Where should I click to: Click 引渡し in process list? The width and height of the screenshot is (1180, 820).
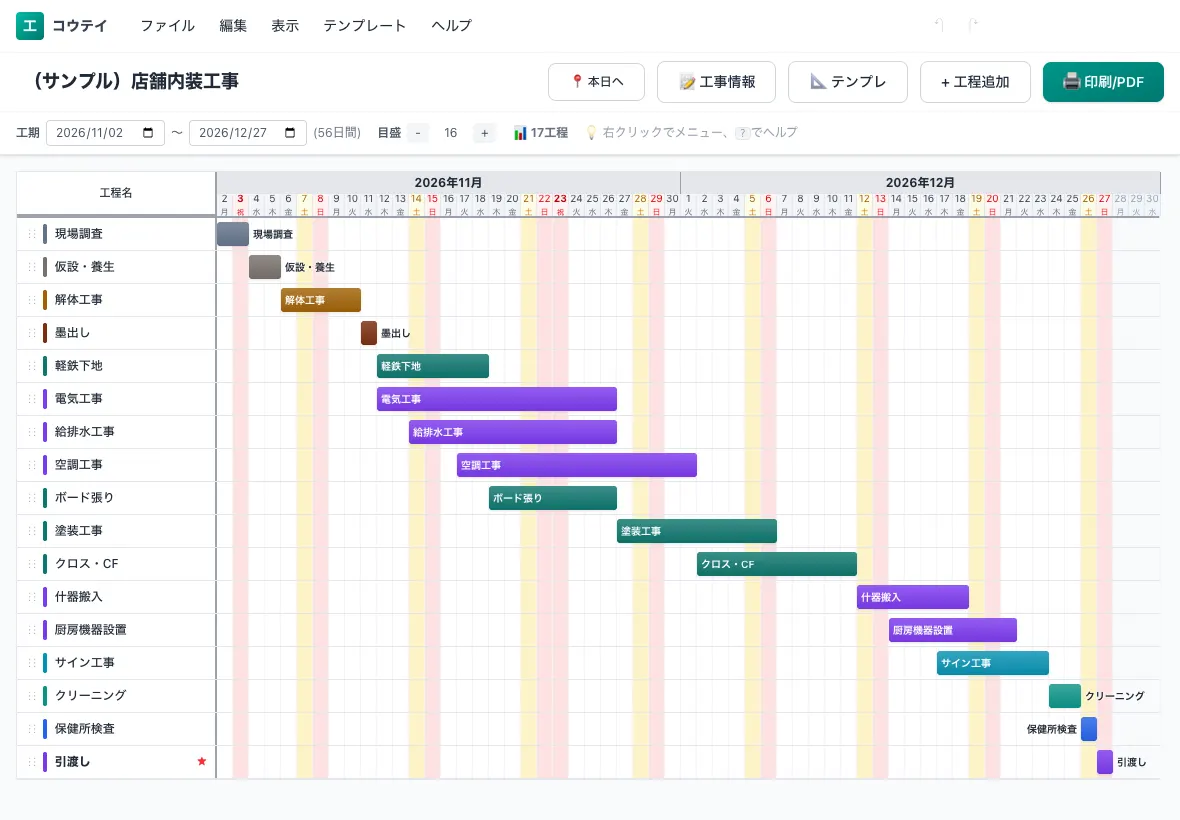[x=72, y=762]
